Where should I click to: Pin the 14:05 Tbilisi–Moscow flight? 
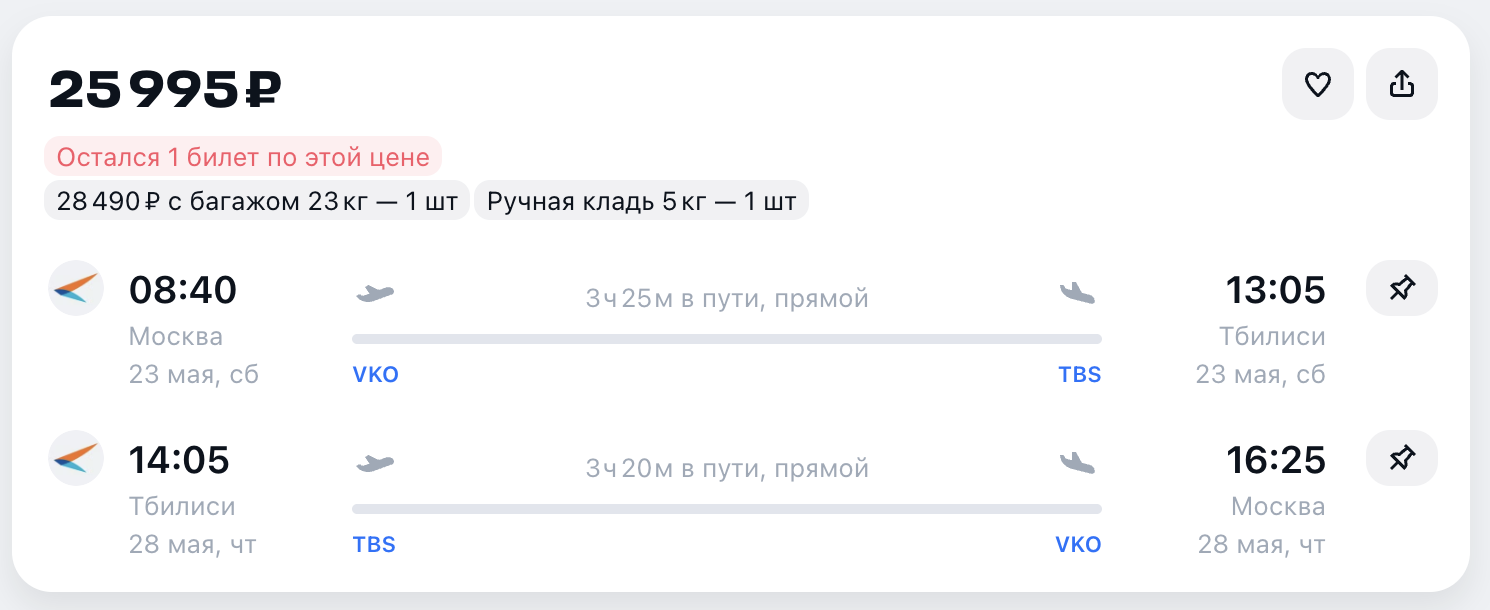[x=1402, y=459]
